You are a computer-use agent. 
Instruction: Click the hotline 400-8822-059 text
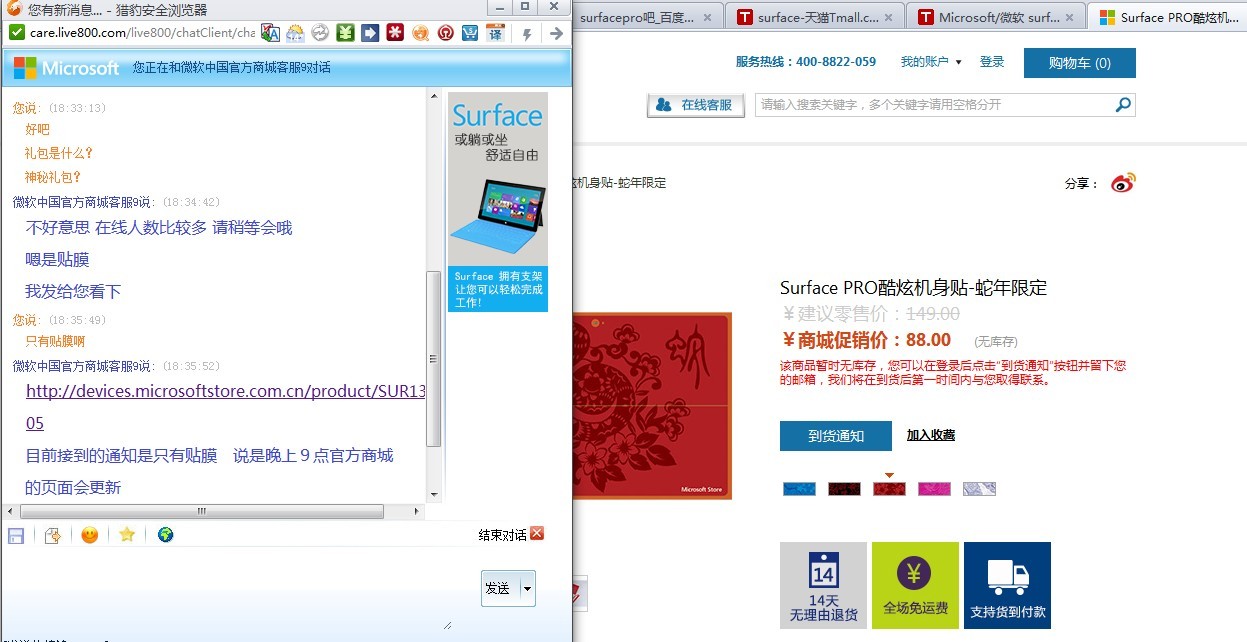[x=806, y=62]
